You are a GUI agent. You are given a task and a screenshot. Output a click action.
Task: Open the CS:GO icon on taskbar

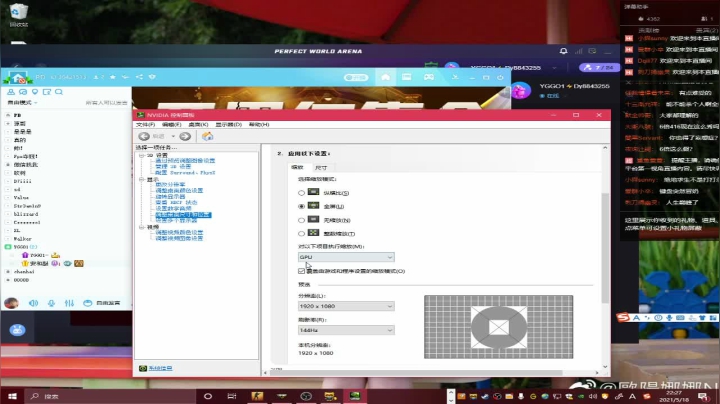pyautogui.click(x=257, y=396)
